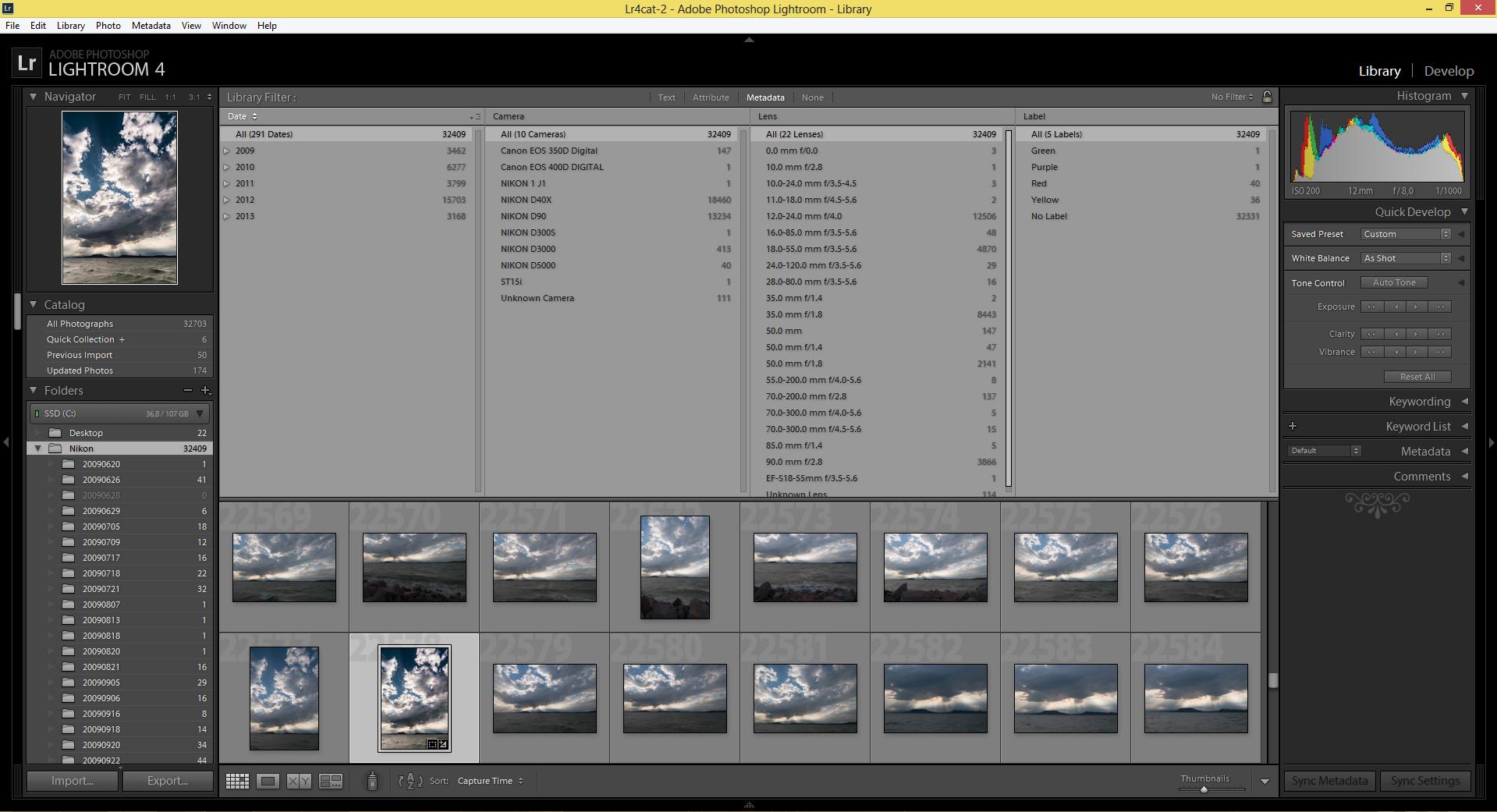The image size is (1497, 812).
Task: Open the SSD (C:) volume menu
Action: pos(119,413)
